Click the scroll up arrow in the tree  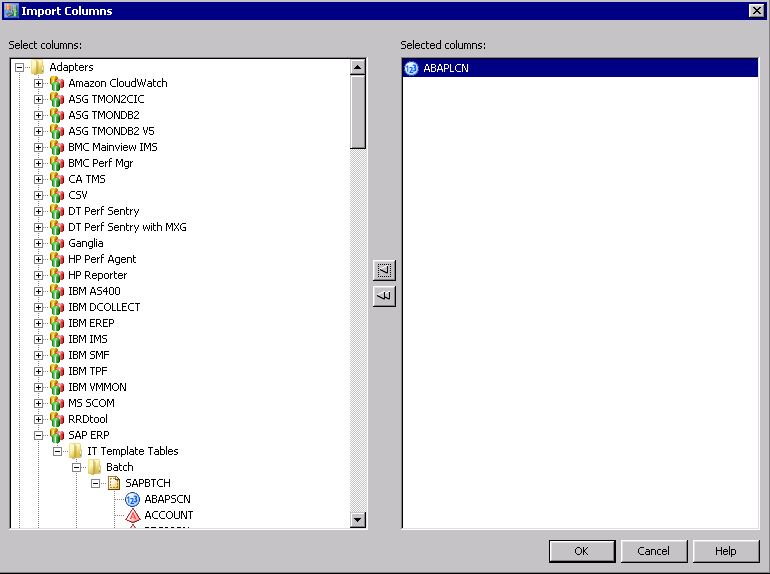pyautogui.click(x=358, y=67)
